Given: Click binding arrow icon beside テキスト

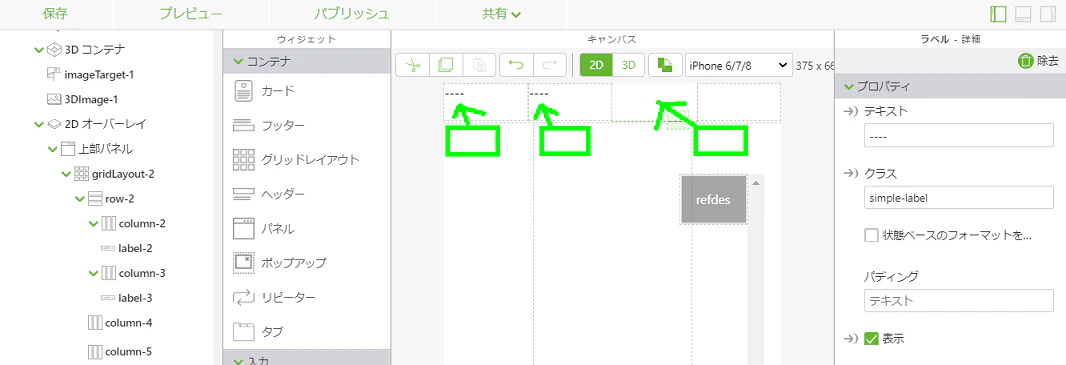Looking at the screenshot, I should pyautogui.click(x=850, y=111).
